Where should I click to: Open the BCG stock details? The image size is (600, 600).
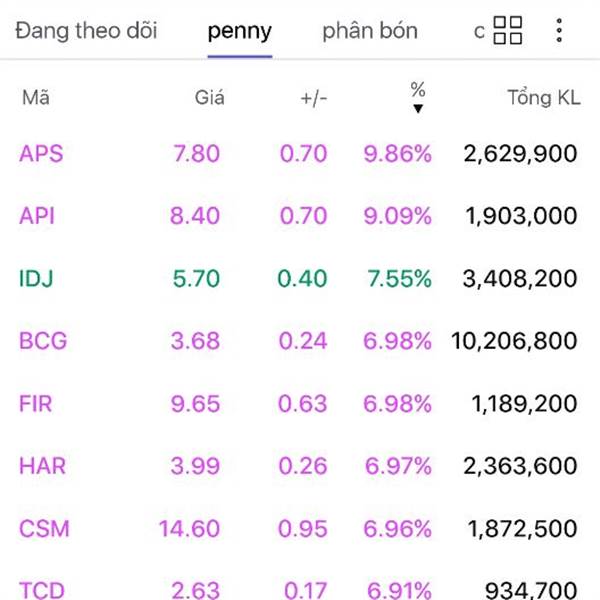click(x=300, y=341)
